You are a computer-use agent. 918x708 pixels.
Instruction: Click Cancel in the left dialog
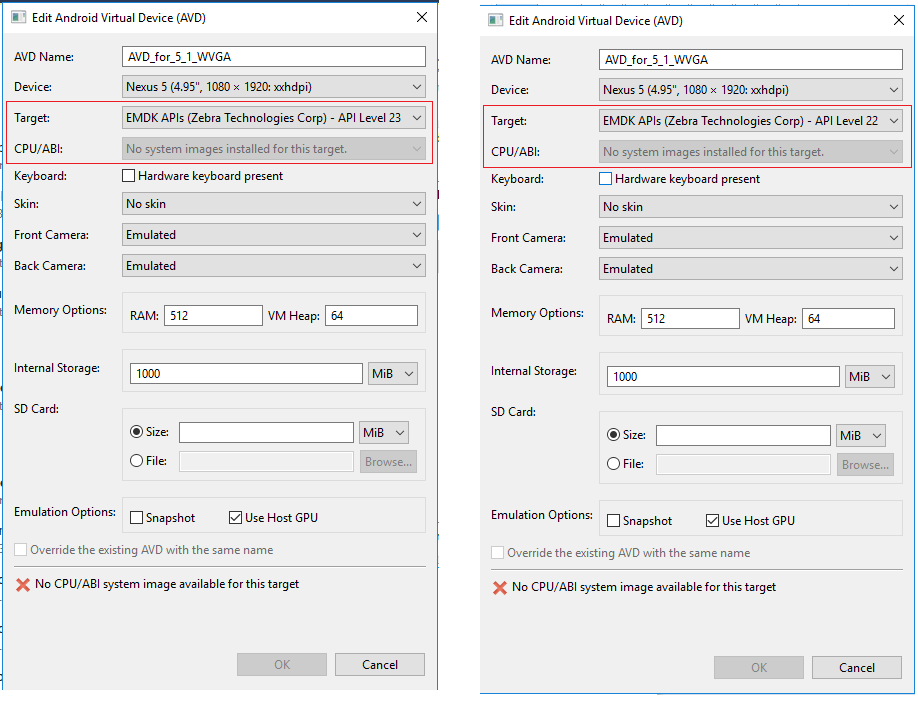pos(379,664)
